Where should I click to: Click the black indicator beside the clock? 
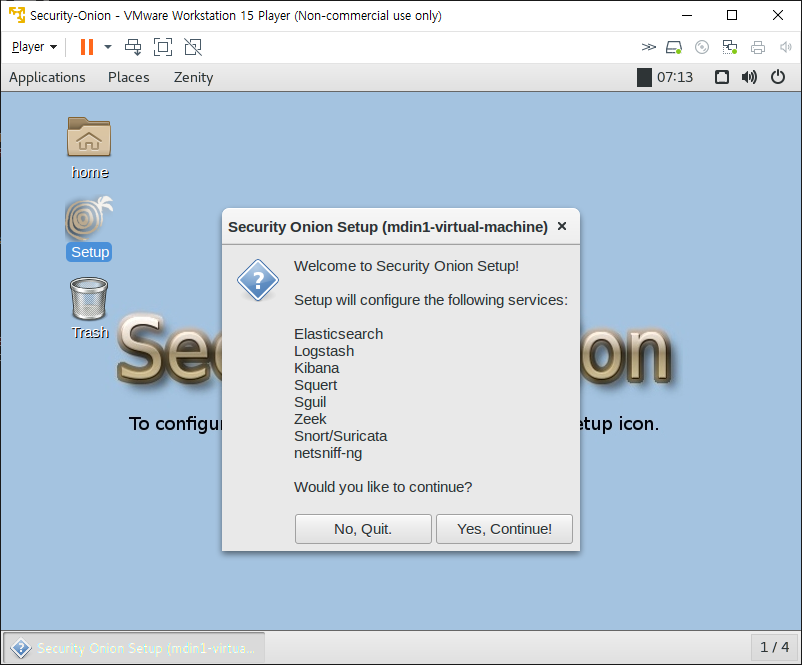coord(644,77)
